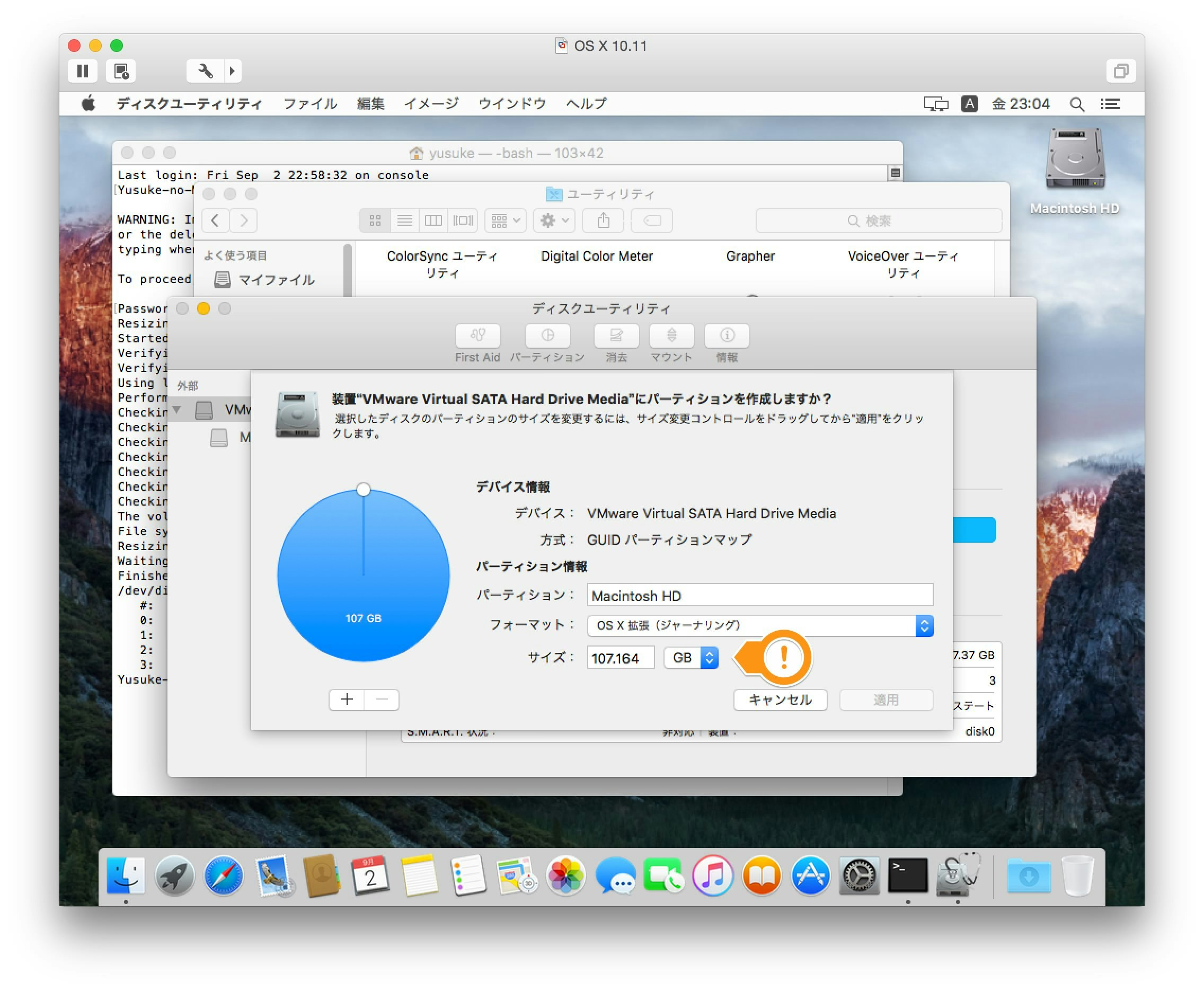
Task: Collapse the VMware disk disclosure triangle
Action: 176,409
